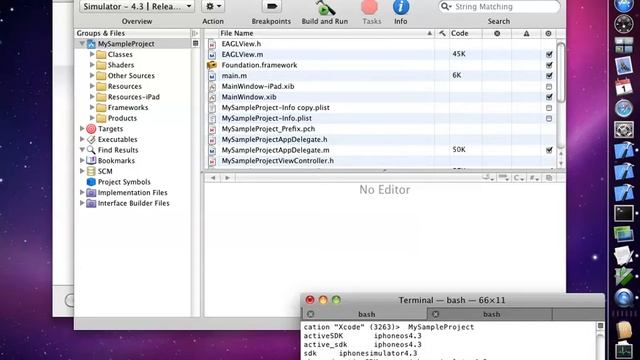Click the Targets bullseye icon

point(91,129)
